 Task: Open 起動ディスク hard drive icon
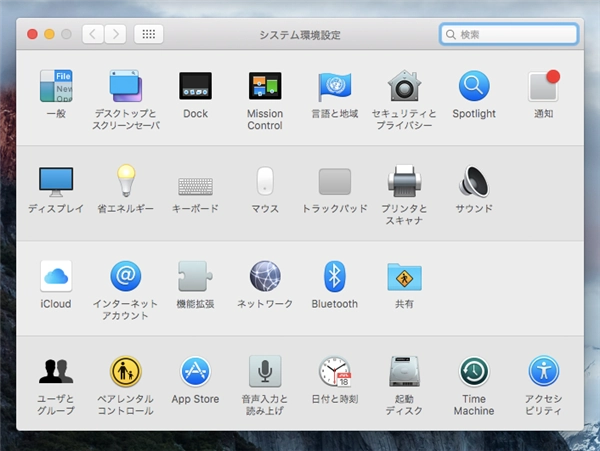tap(404, 371)
